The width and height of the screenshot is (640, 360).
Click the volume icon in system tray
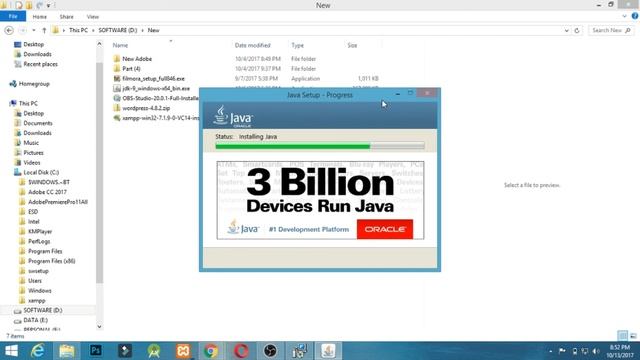coord(596,351)
